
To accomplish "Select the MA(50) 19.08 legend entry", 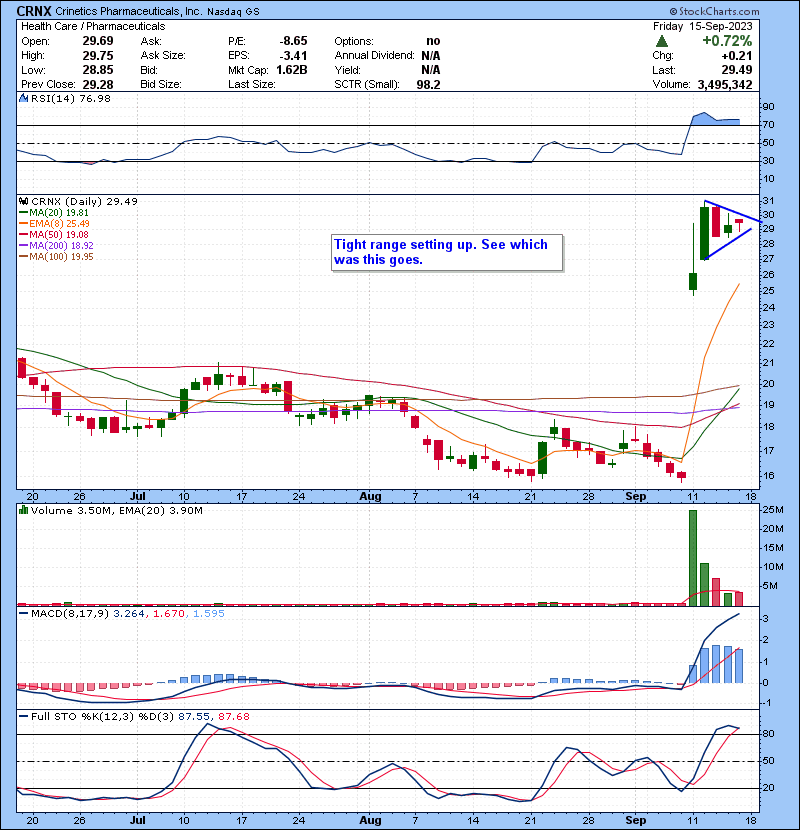I will (x=54, y=234).
